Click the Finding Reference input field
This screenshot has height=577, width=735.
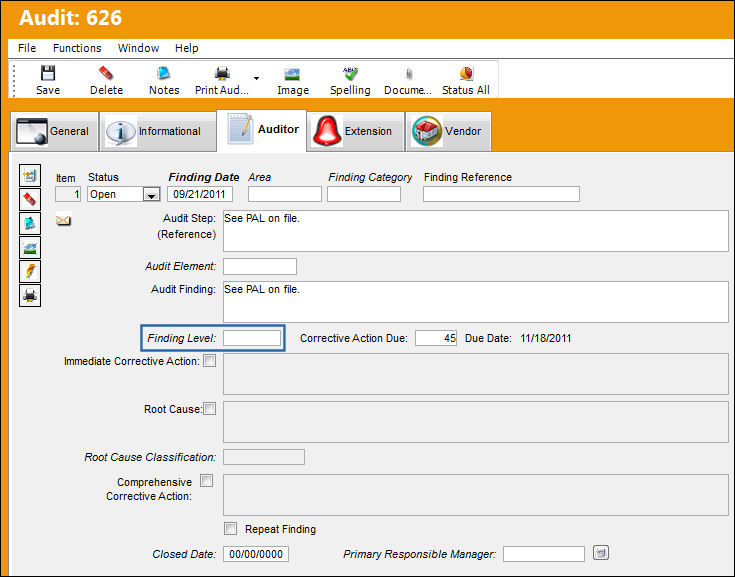[501, 194]
